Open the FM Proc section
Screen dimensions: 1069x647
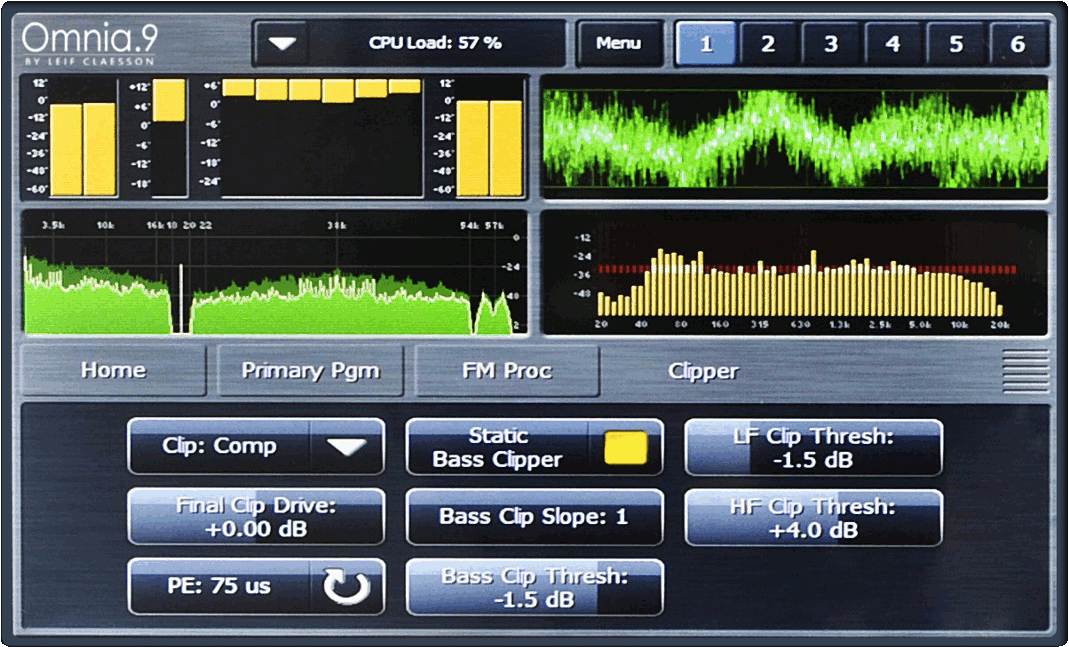507,371
